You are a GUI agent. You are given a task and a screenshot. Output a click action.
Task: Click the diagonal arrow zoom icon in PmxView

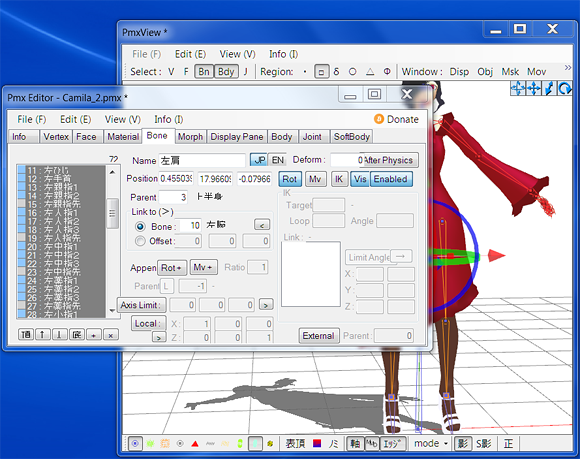point(549,89)
